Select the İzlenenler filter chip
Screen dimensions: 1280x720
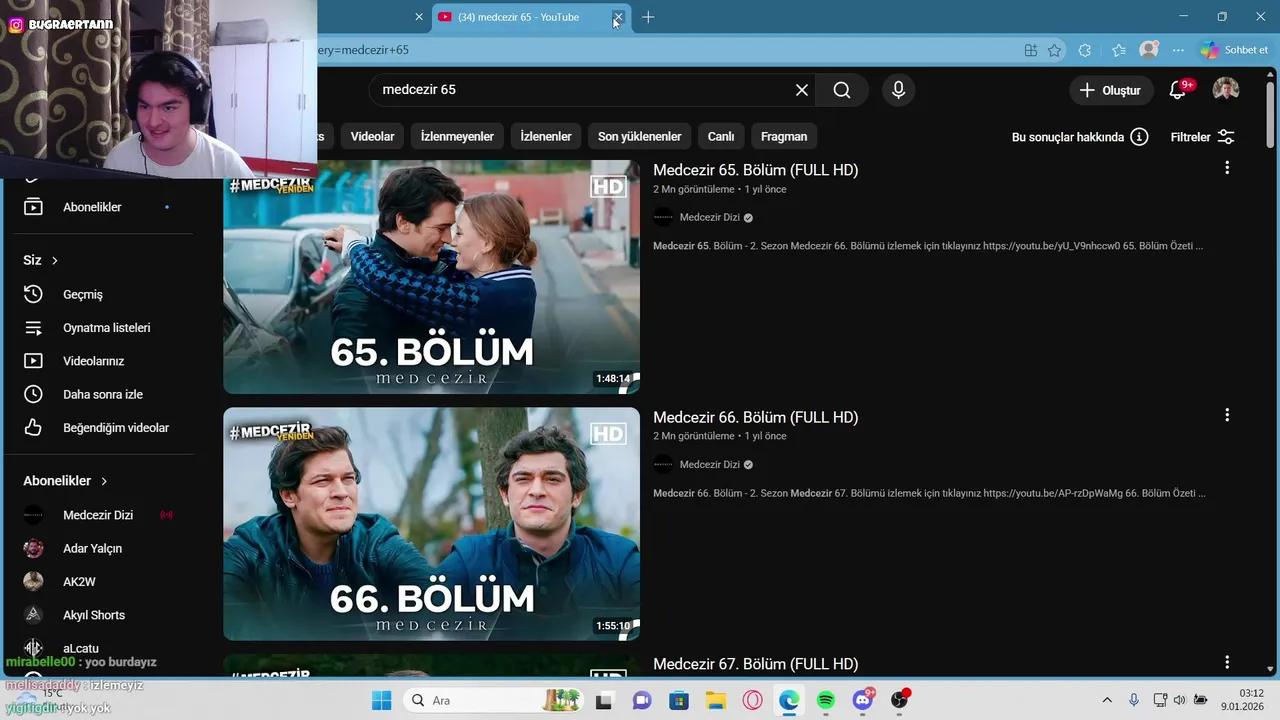(546, 136)
